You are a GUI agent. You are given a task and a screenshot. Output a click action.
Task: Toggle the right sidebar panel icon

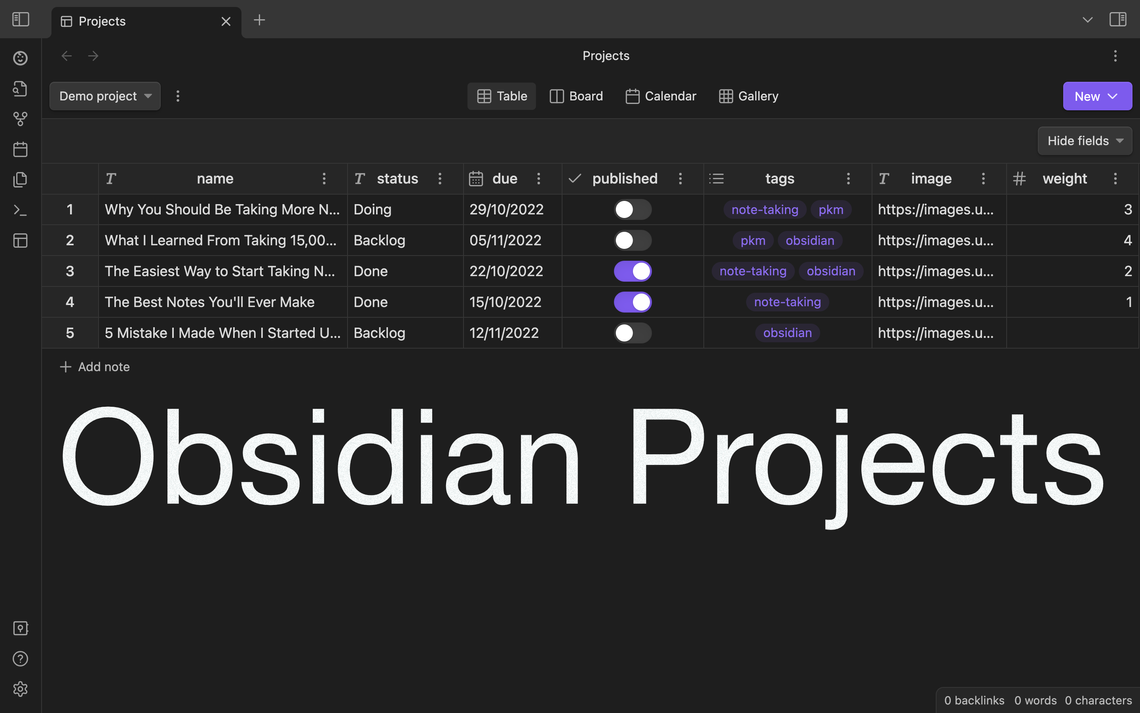[x=1117, y=18]
